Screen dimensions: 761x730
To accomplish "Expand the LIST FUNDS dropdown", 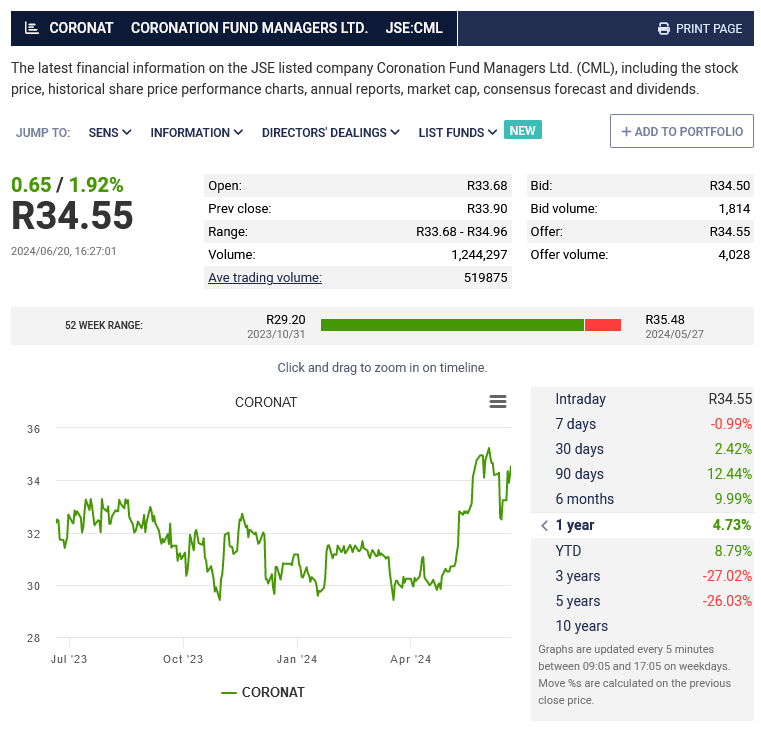I will tap(458, 133).
